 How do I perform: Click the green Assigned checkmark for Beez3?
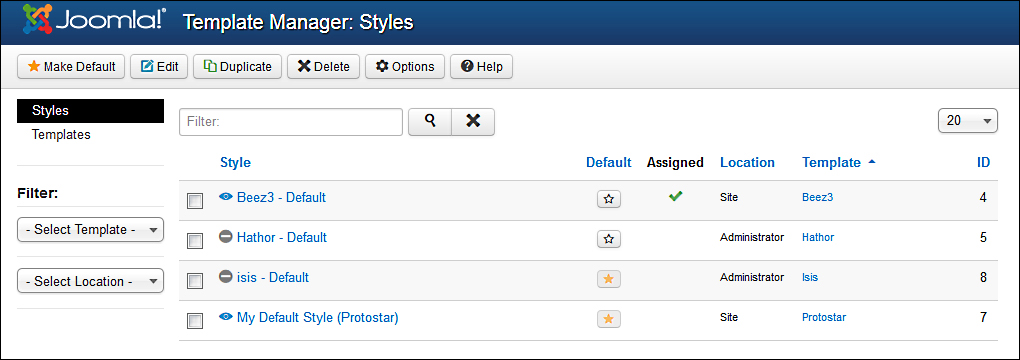click(x=675, y=196)
